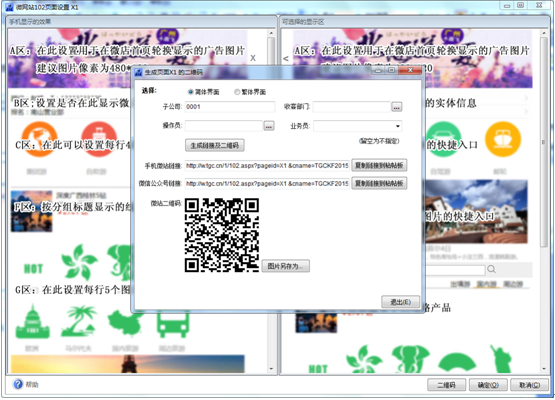Viewport: 555px width, 400px height.
Task: Click the 退出(E) button
Action: (400, 302)
